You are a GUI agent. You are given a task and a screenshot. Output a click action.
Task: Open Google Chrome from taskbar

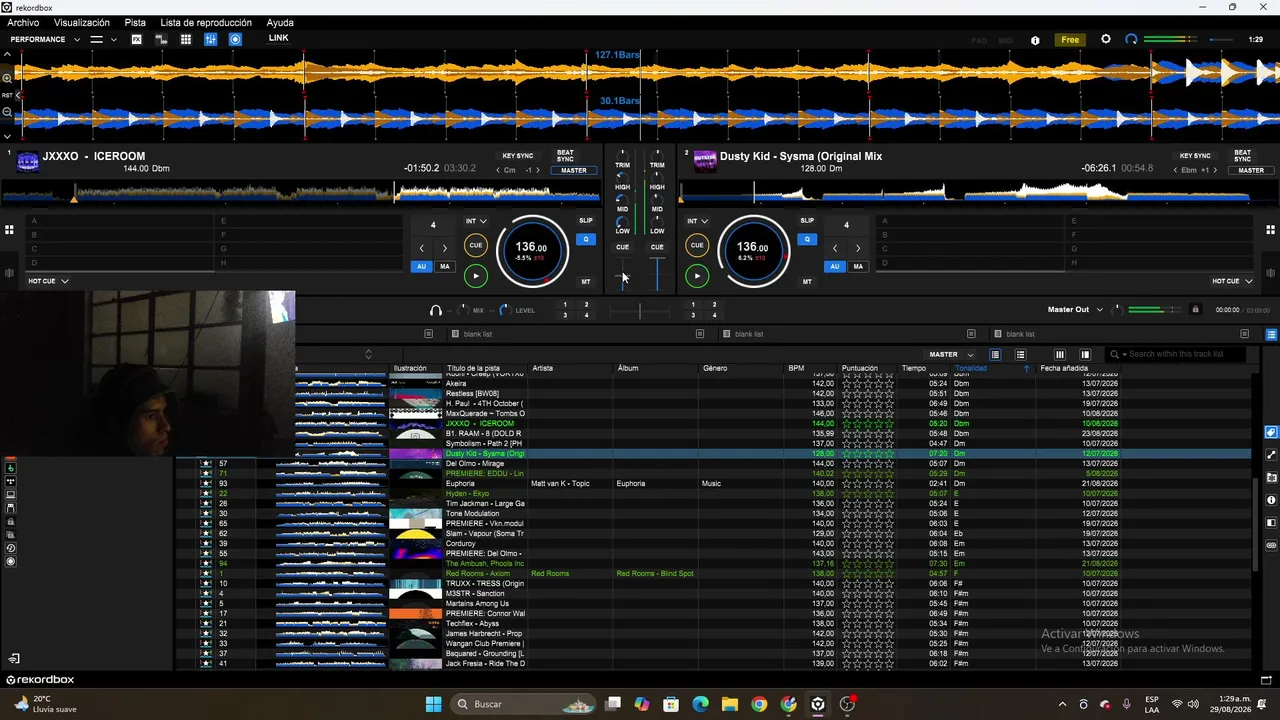coord(759,704)
